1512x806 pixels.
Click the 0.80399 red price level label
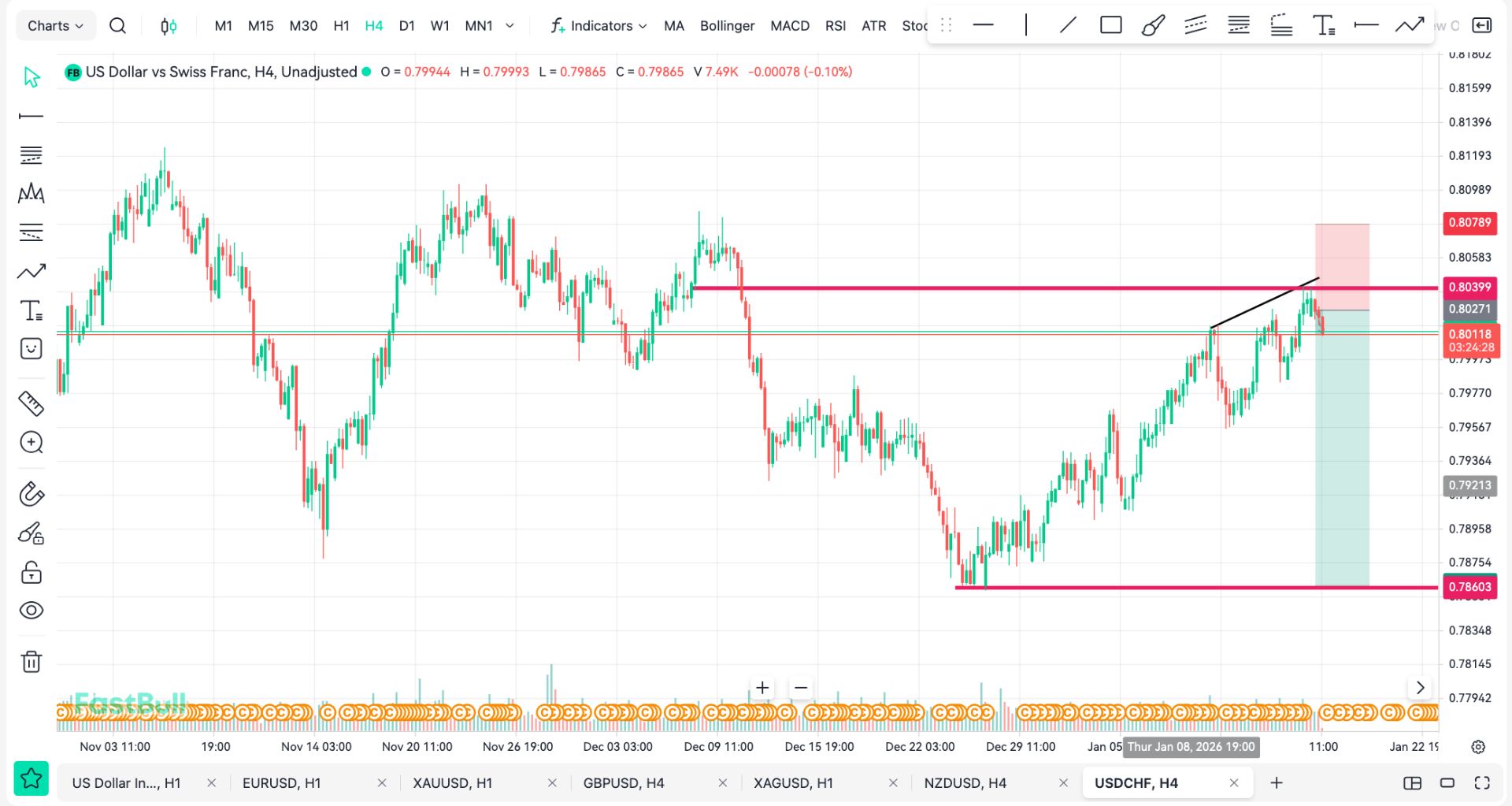point(1469,287)
